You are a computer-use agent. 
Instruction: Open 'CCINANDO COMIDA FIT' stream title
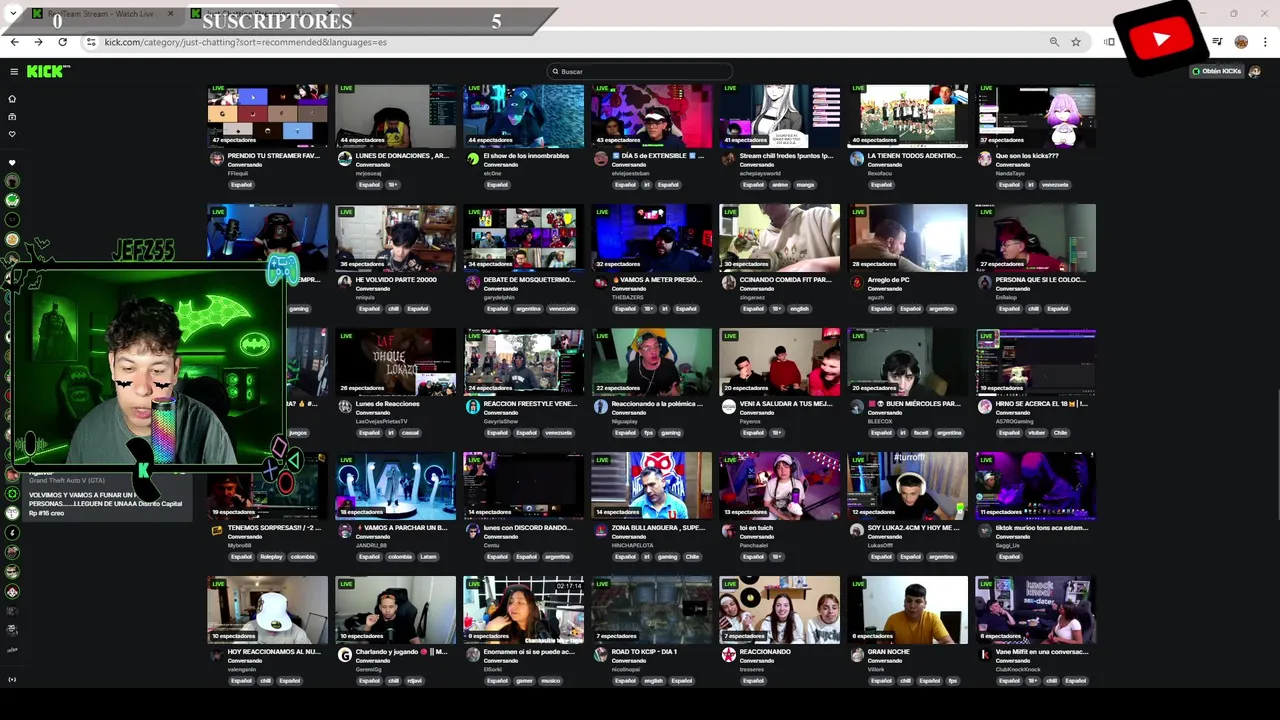(x=785, y=280)
